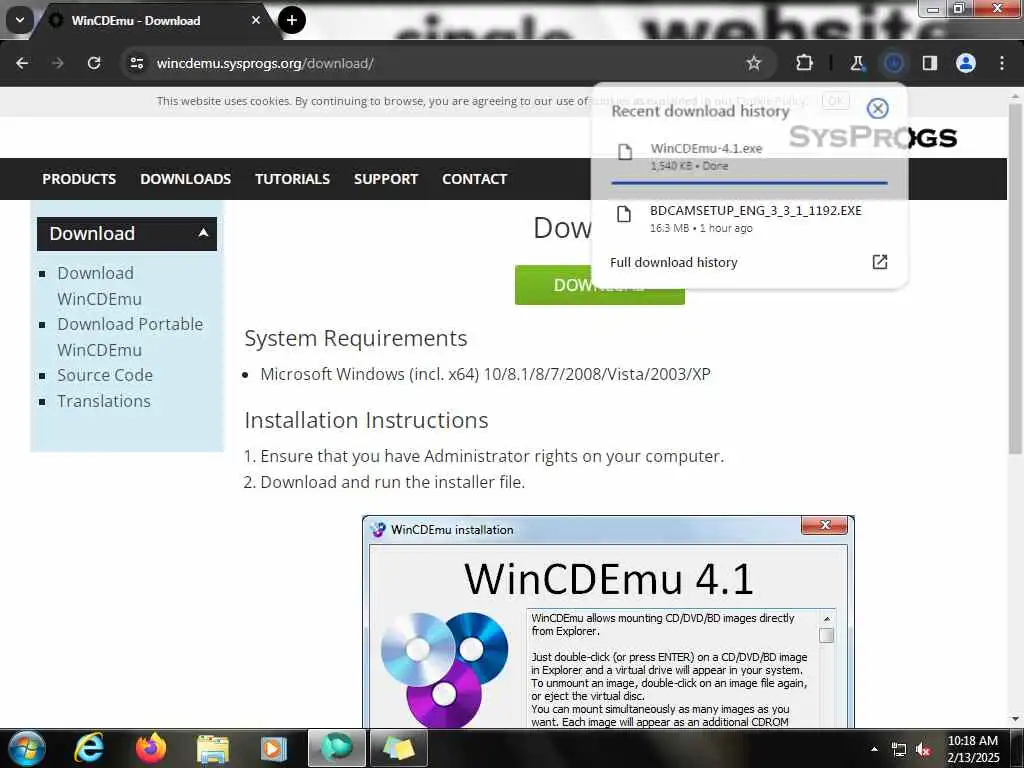Open the sticky notes taskbar icon

click(398, 748)
